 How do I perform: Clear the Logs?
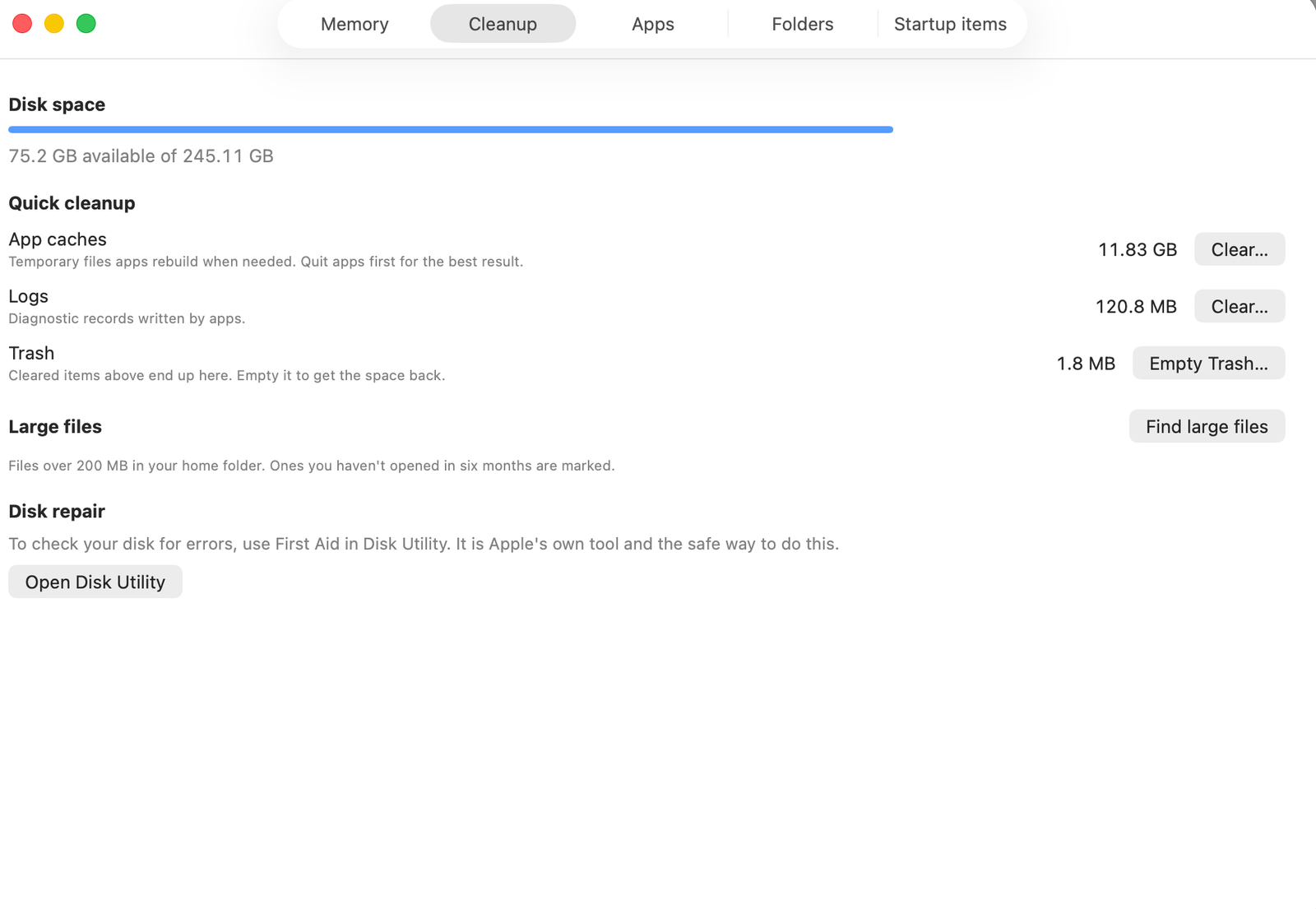(1240, 306)
